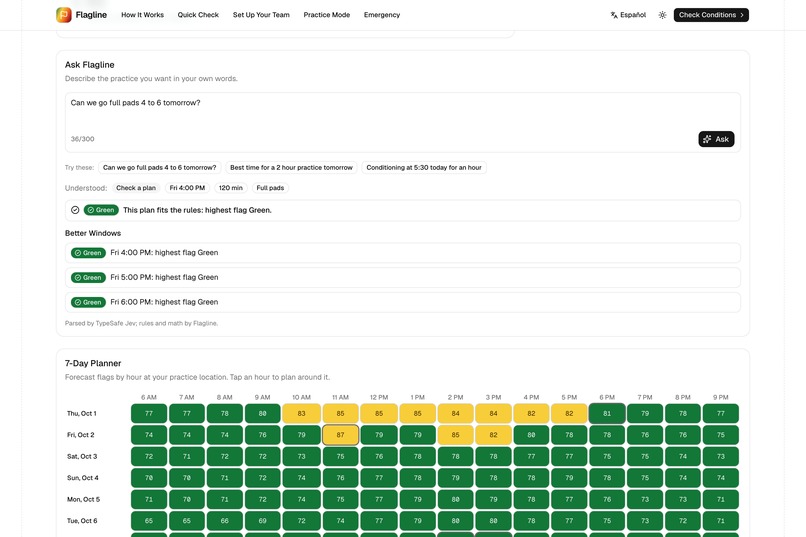Open Set Up Your Team
This screenshot has height=537, width=806.
pyautogui.click(x=261, y=15)
